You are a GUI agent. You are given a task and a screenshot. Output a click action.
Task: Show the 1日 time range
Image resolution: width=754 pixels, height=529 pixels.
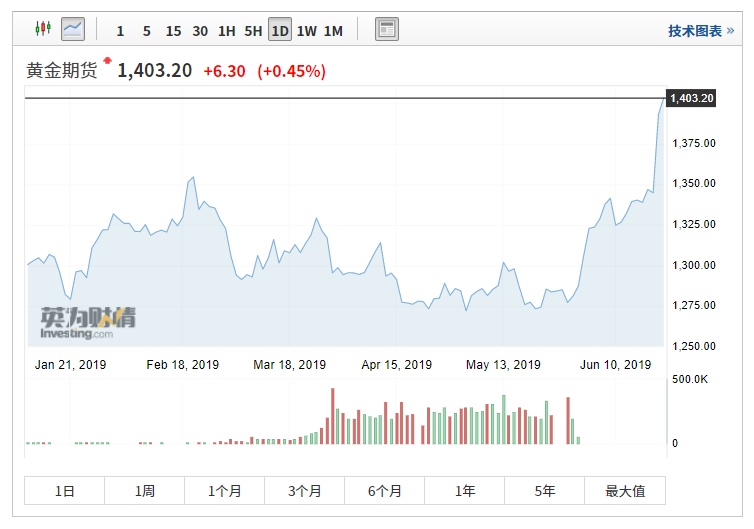pos(65,491)
